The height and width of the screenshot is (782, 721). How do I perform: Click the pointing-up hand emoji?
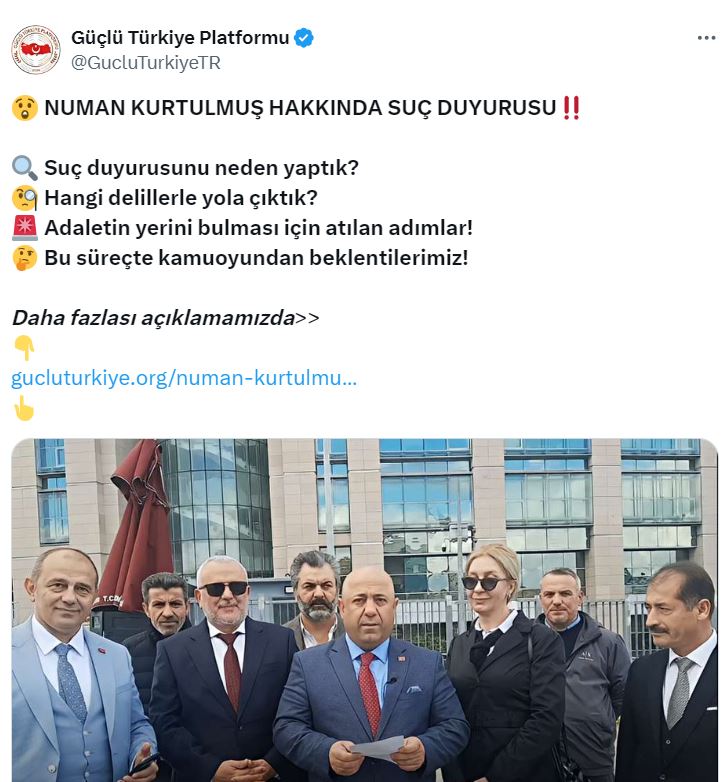[23, 408]
